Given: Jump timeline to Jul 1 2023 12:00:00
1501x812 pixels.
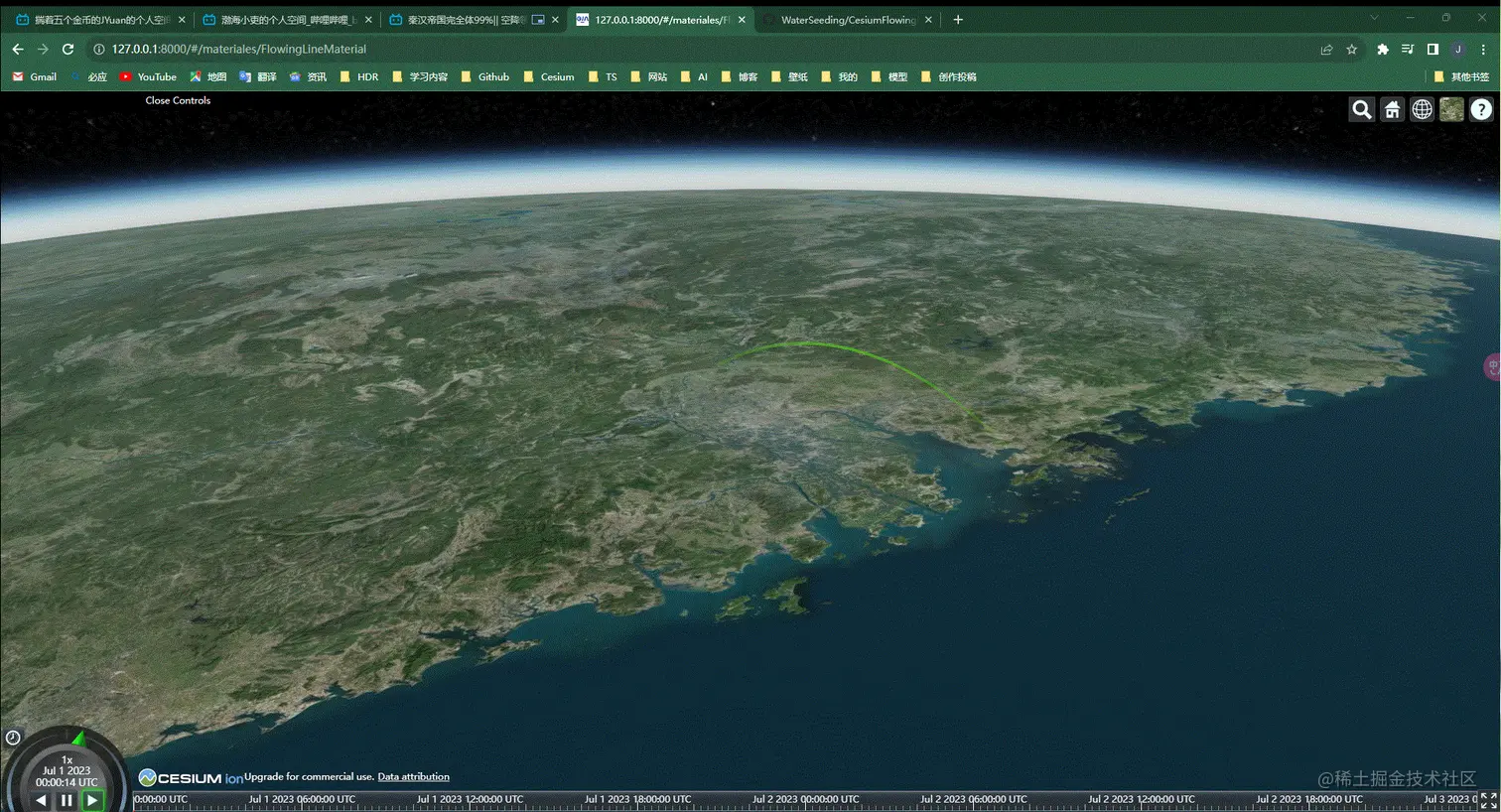Looking at the screenshot, I should click(470, 799).
